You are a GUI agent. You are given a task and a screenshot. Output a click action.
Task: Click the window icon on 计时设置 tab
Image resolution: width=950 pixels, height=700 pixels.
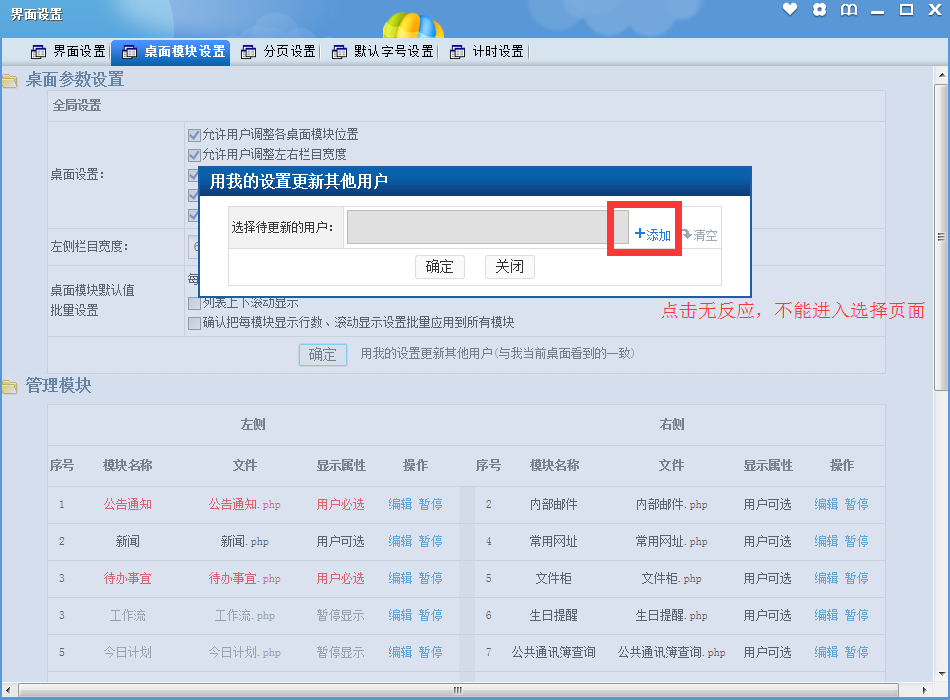[457, 52]
